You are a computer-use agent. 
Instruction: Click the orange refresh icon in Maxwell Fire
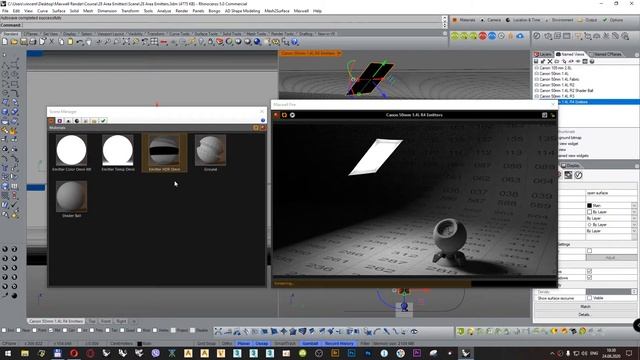[x=284, y=116]
